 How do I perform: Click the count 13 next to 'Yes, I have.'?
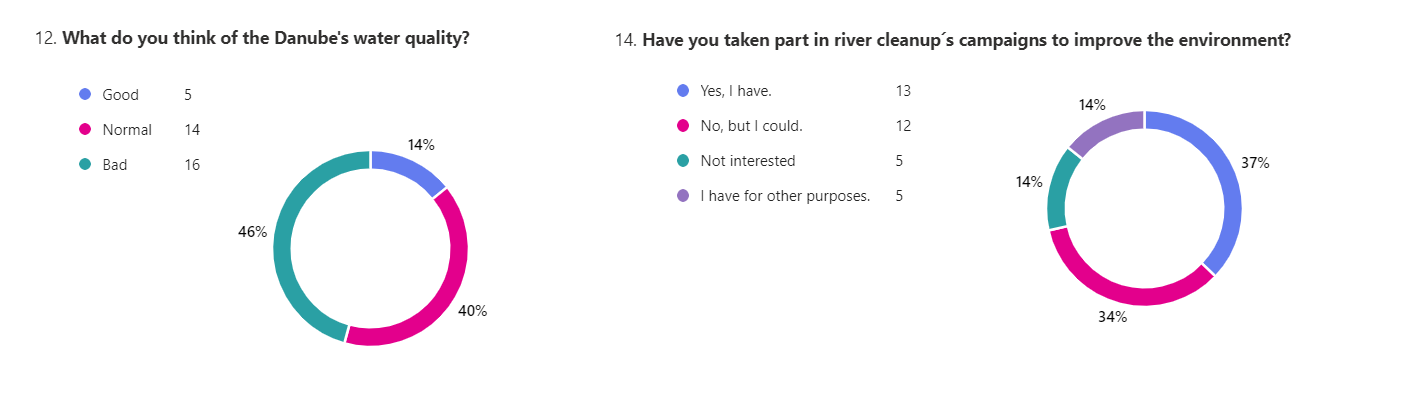(x=903, y=91)
